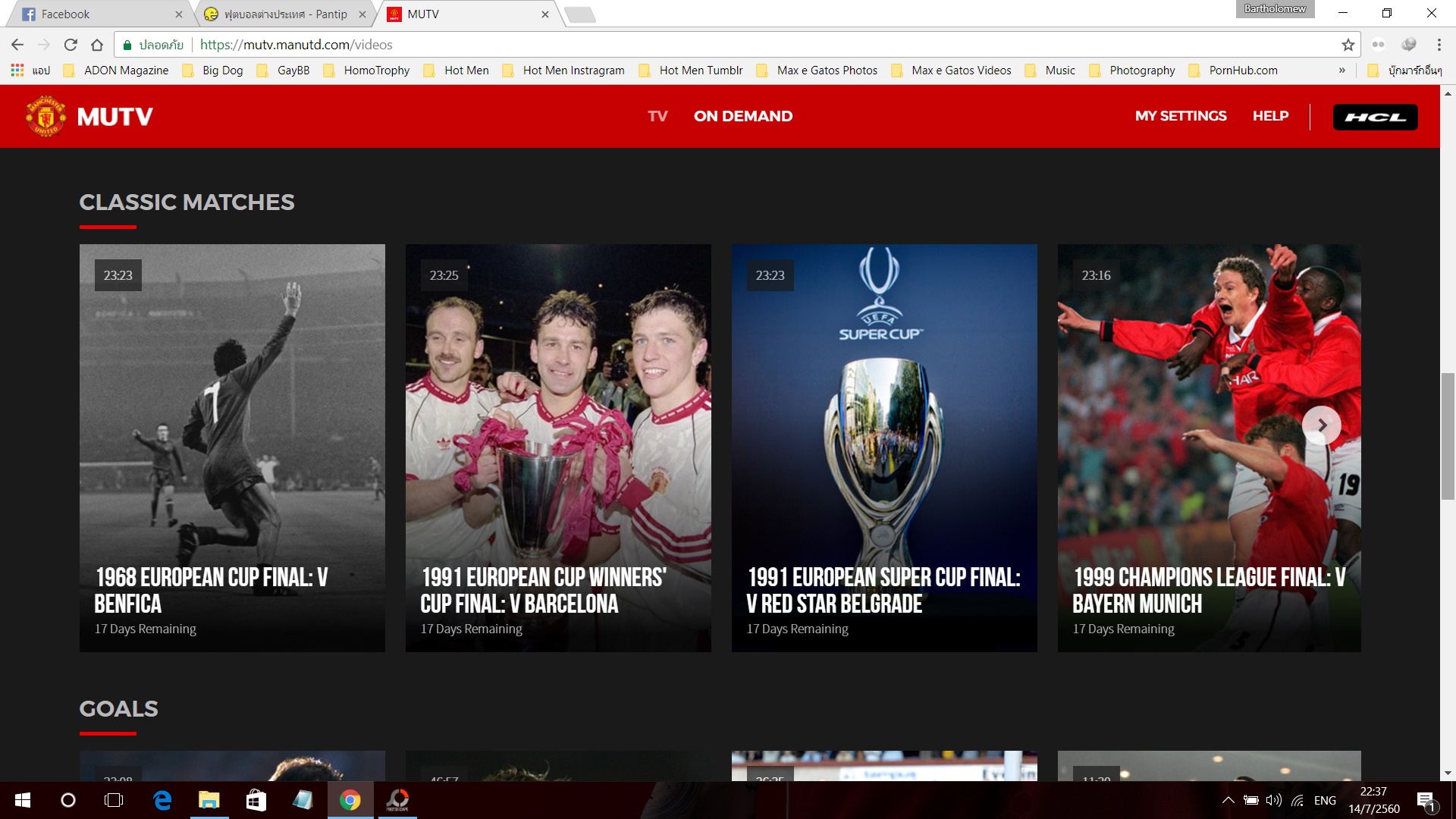Open the Max e Gatos Photos bookmark folder

pyautogui.click(x=817, y=71)
